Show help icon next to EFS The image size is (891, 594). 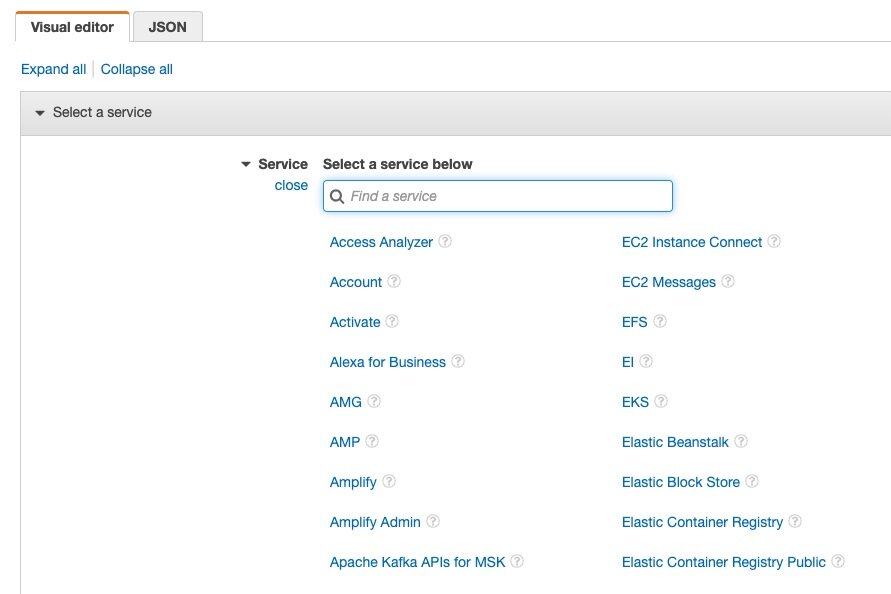(660, 321)
